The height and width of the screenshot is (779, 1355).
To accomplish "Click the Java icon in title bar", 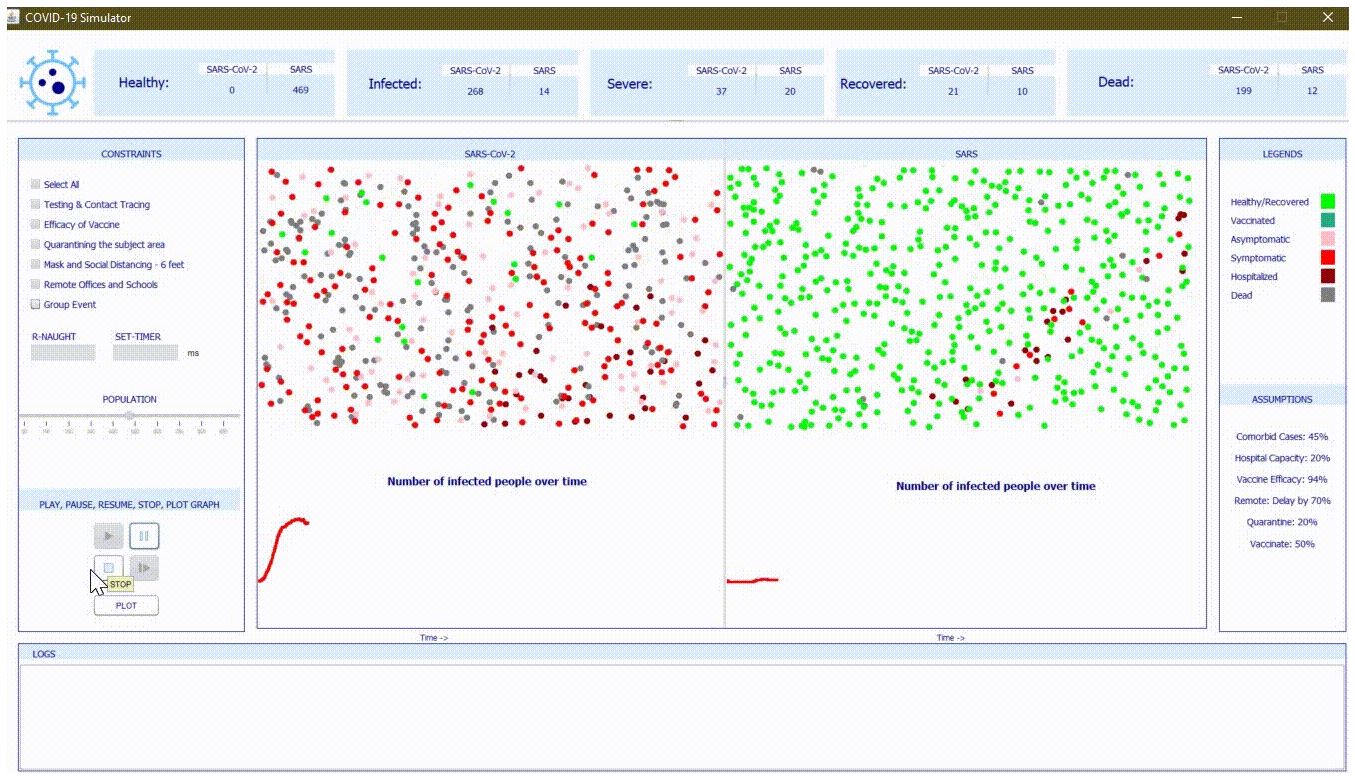I will point(13,17).
